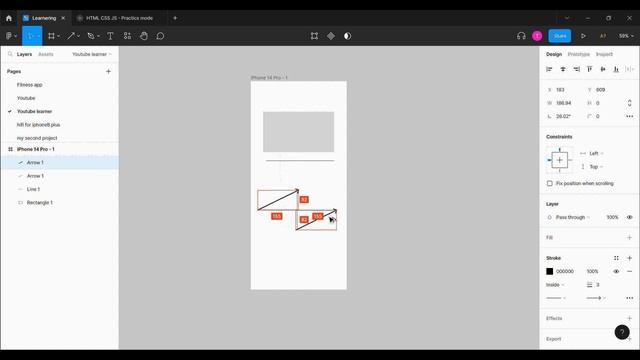Present the prototype with play icon
The width and height of the screenshot is (640, 360).
[x=583, y=36]
